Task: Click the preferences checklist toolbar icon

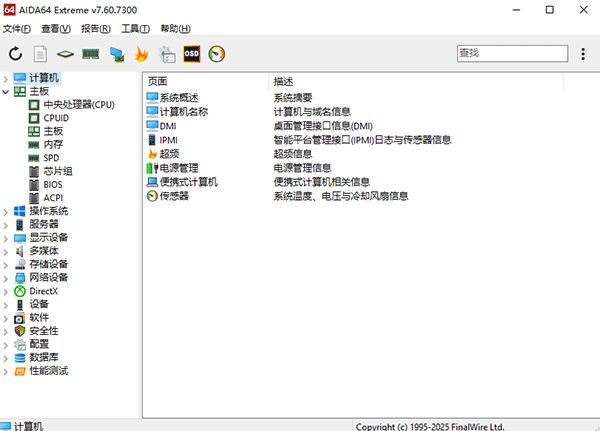Action: pyautogui.click(x=167, y=54)
